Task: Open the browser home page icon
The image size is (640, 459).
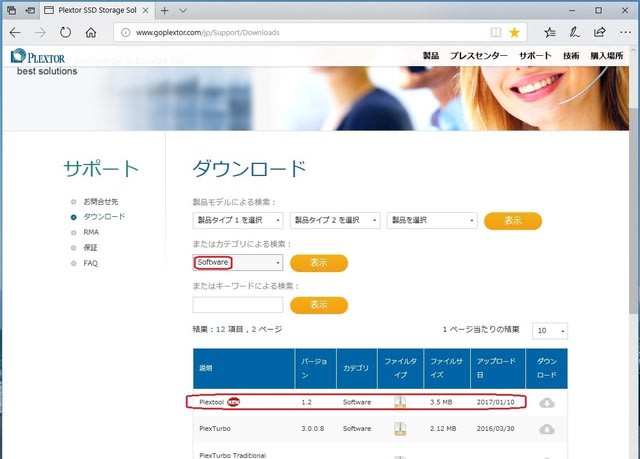Action: point(91,33)
